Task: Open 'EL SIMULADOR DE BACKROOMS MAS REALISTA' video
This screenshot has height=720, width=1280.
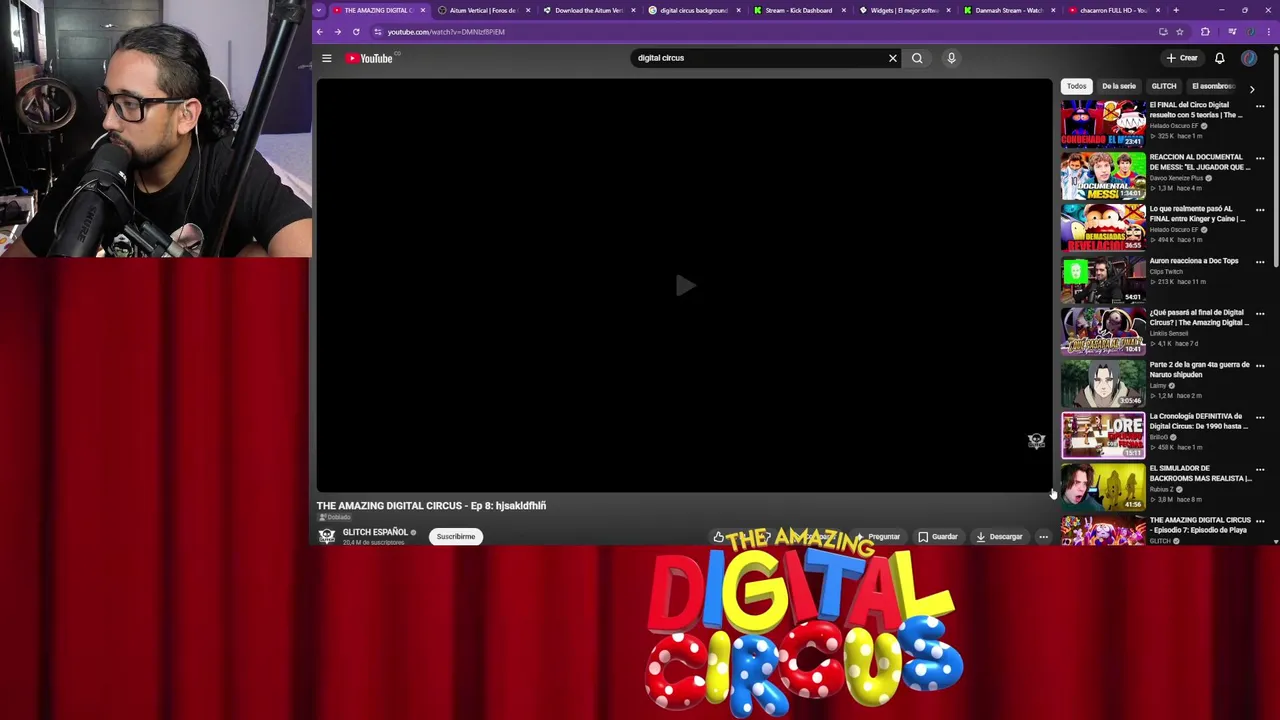Action: tap(1200, 474)
